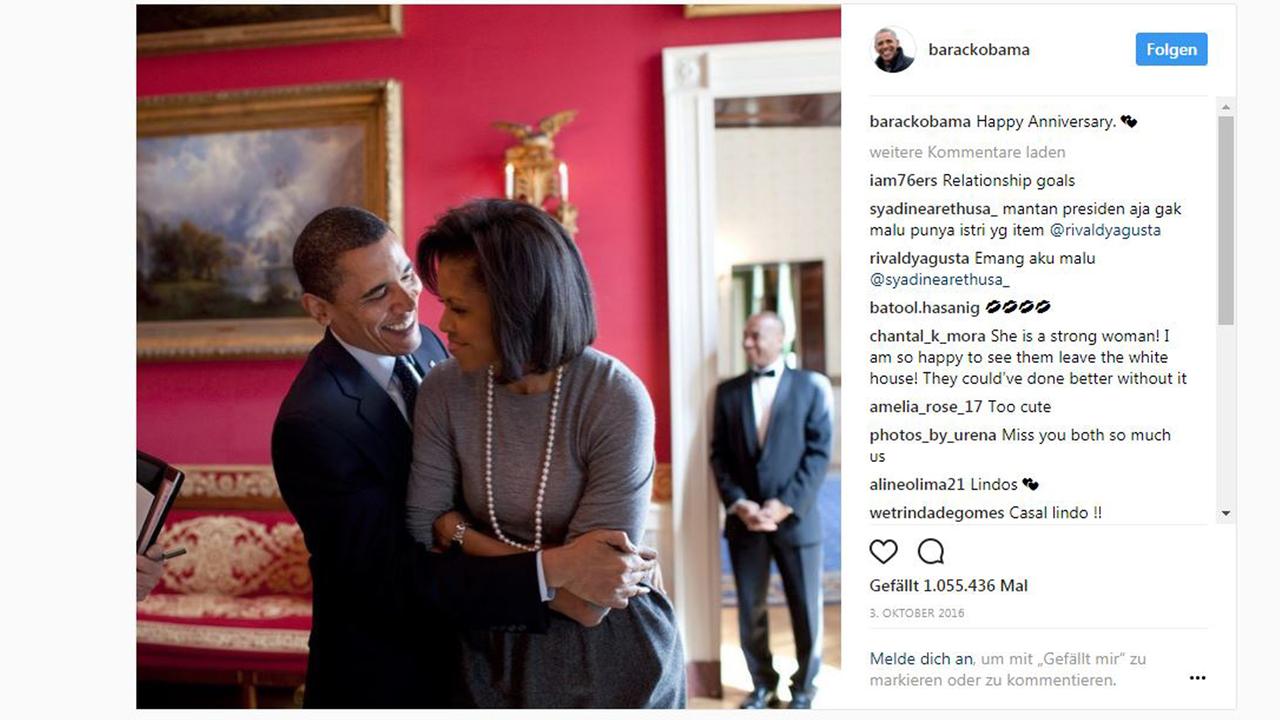Visit the photos_by_urena commenter profile
The height and width of the screenshot is (720, 1280).
coord(933,435)
